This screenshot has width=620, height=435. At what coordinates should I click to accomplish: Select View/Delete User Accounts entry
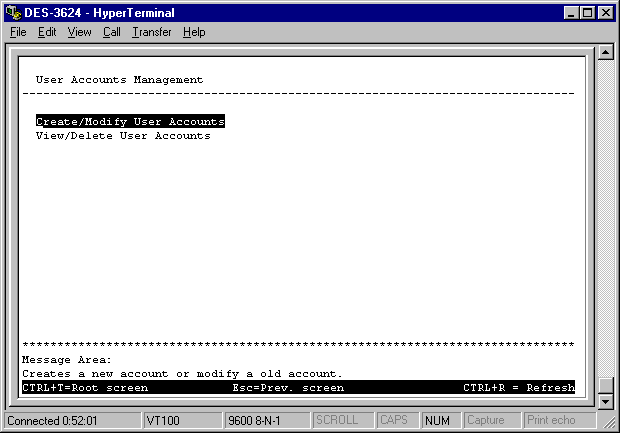[123, 135]
